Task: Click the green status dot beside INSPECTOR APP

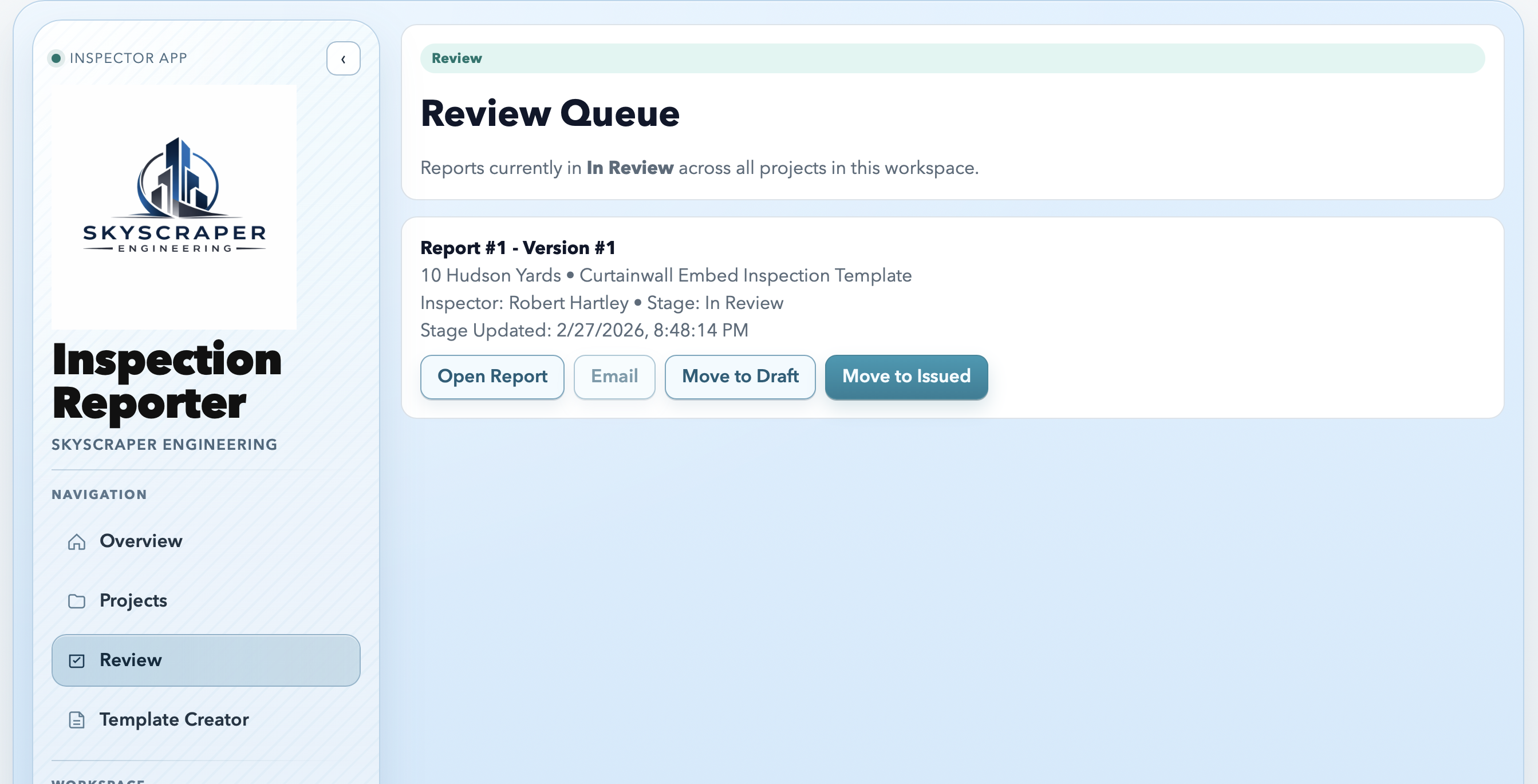Action: (56, 58)
